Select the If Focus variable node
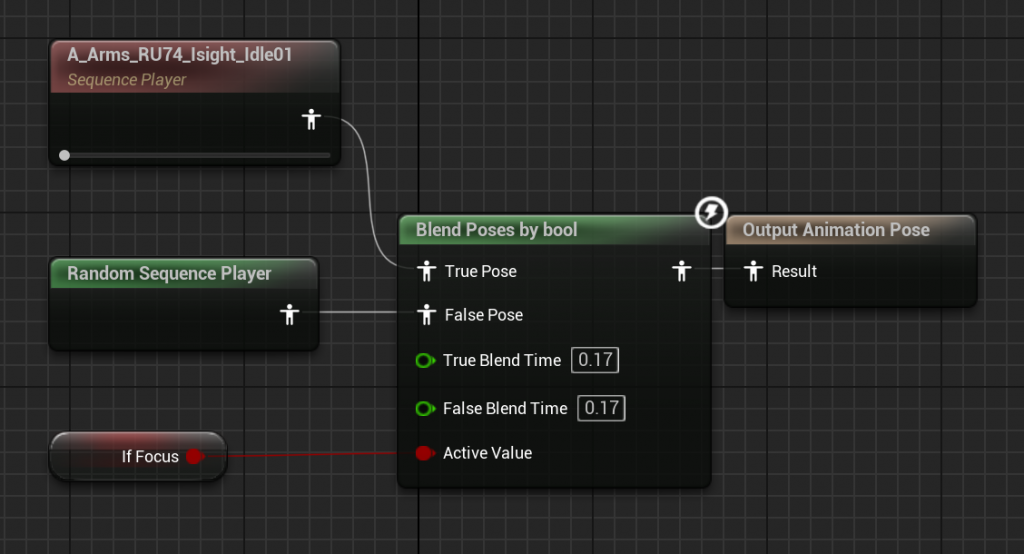 [x=138, y=456]
